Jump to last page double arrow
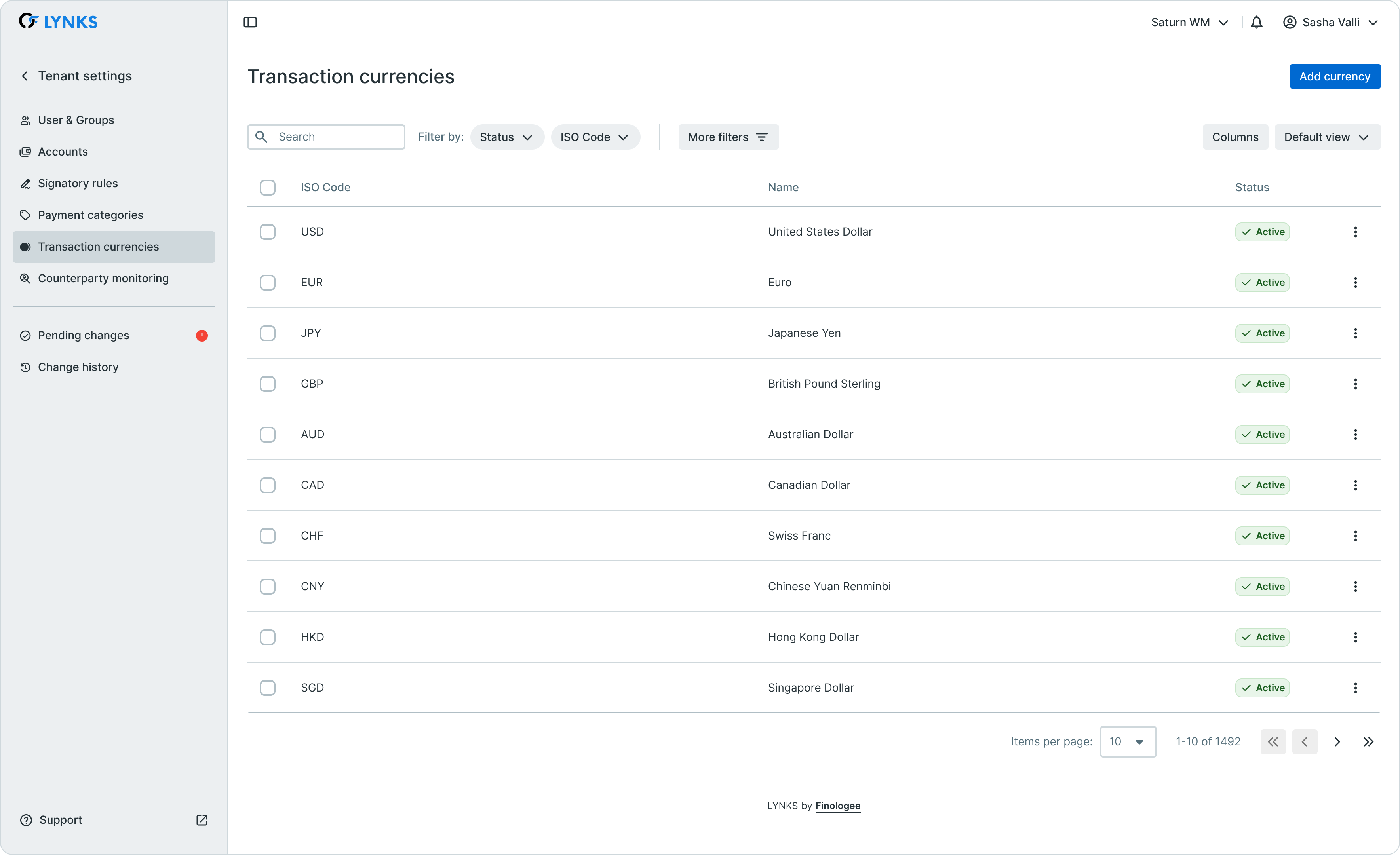 pyautogui.click(x=1368, y=742)
